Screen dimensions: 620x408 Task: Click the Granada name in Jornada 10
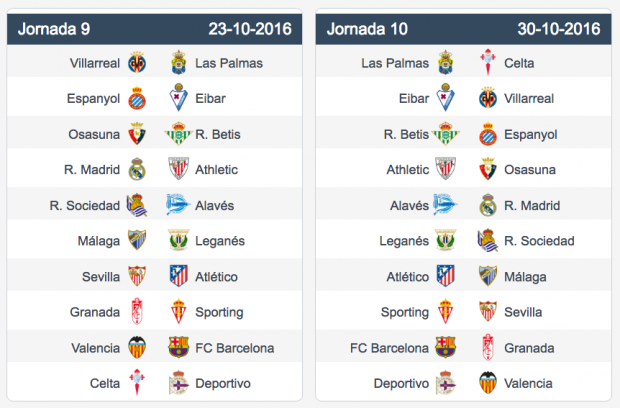[x=529, y=348]
